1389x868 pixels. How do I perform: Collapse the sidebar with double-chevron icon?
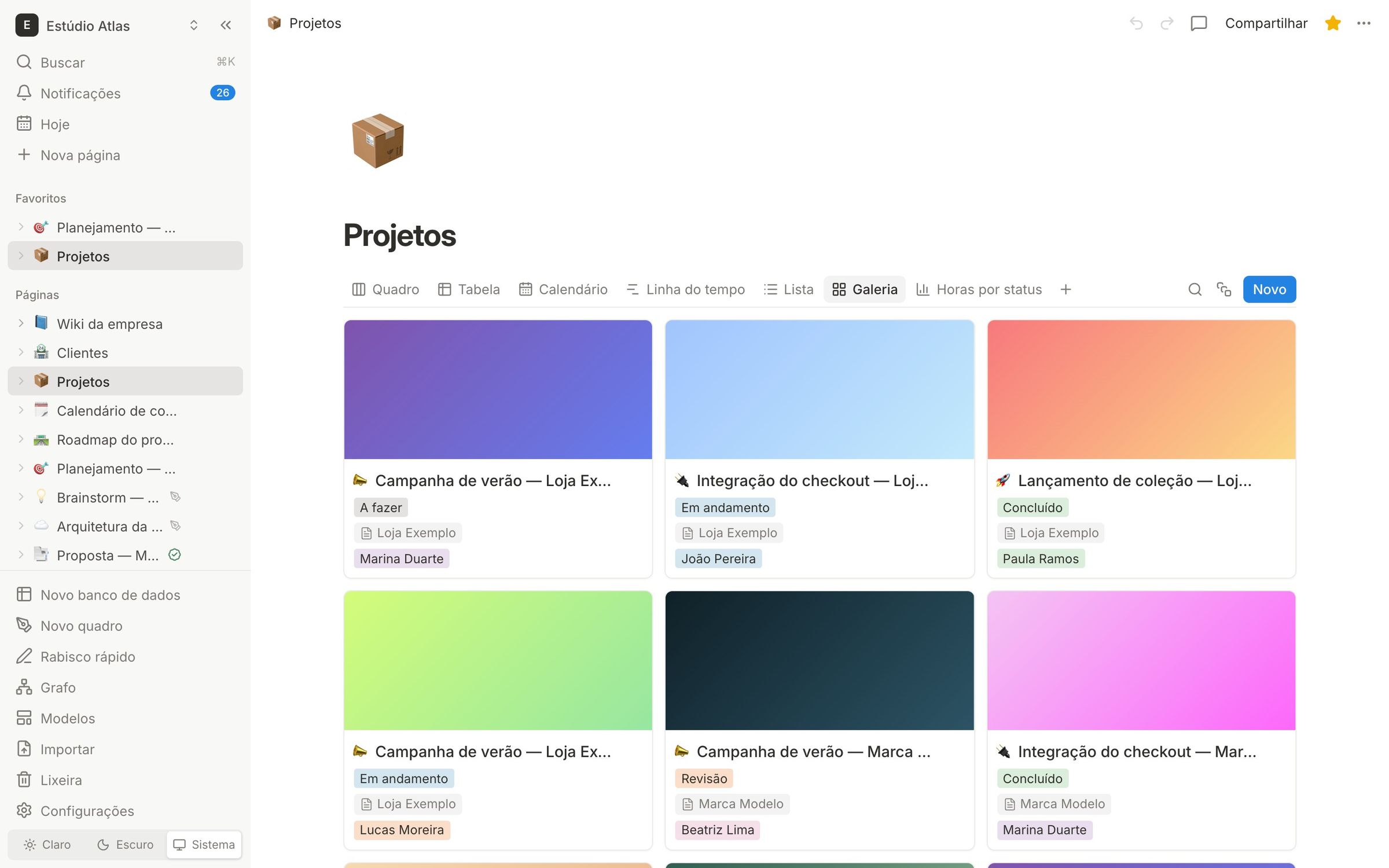pyautogui.click(x=226, y=25)
